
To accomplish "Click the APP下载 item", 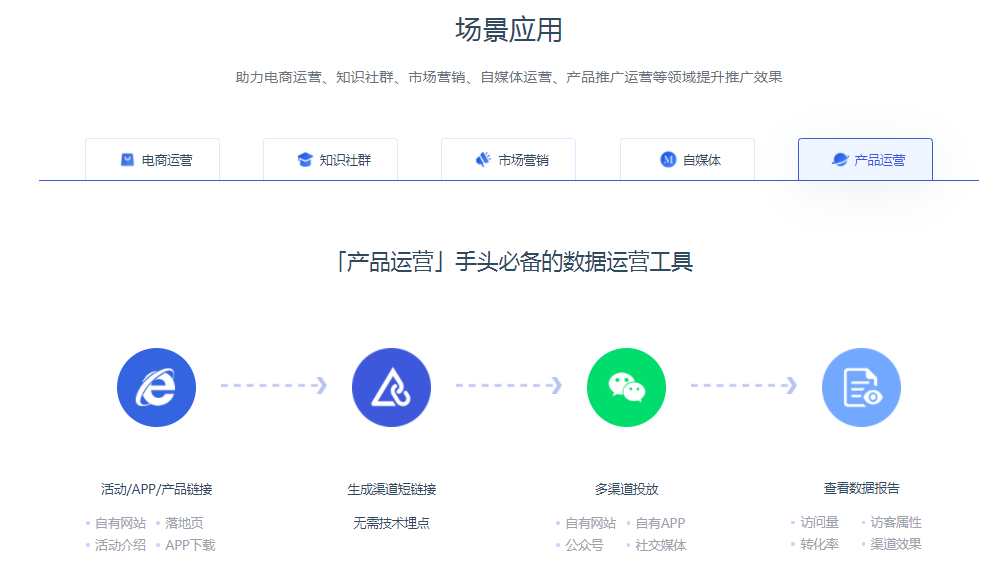I will click(190, 545).
